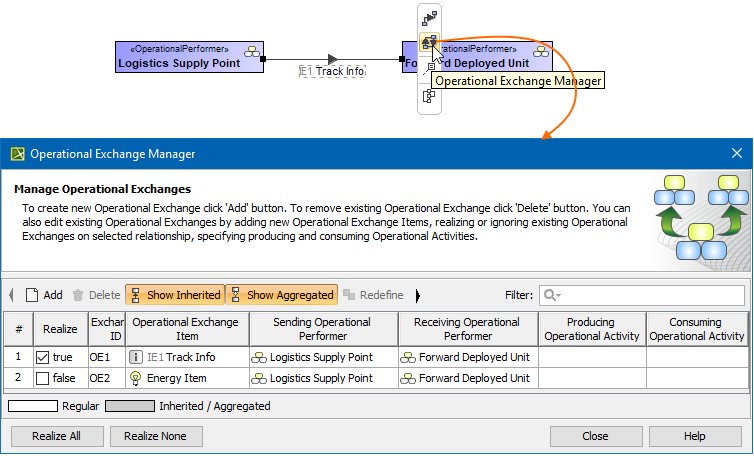Click the Operational Exchange Manager smart manipulator icon

(429, 42)
